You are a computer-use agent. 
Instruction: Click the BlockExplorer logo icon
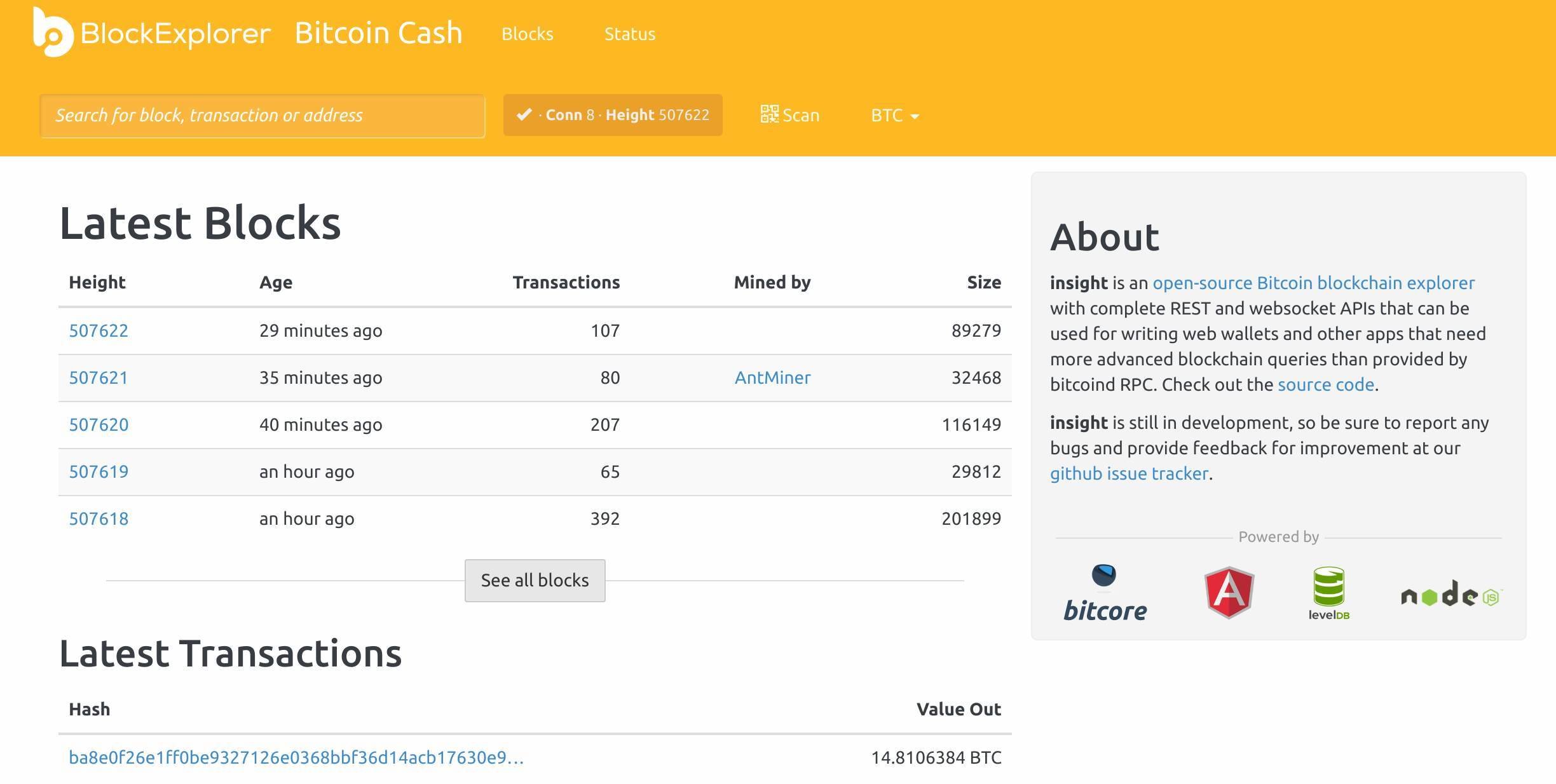[x=52, y=33]
